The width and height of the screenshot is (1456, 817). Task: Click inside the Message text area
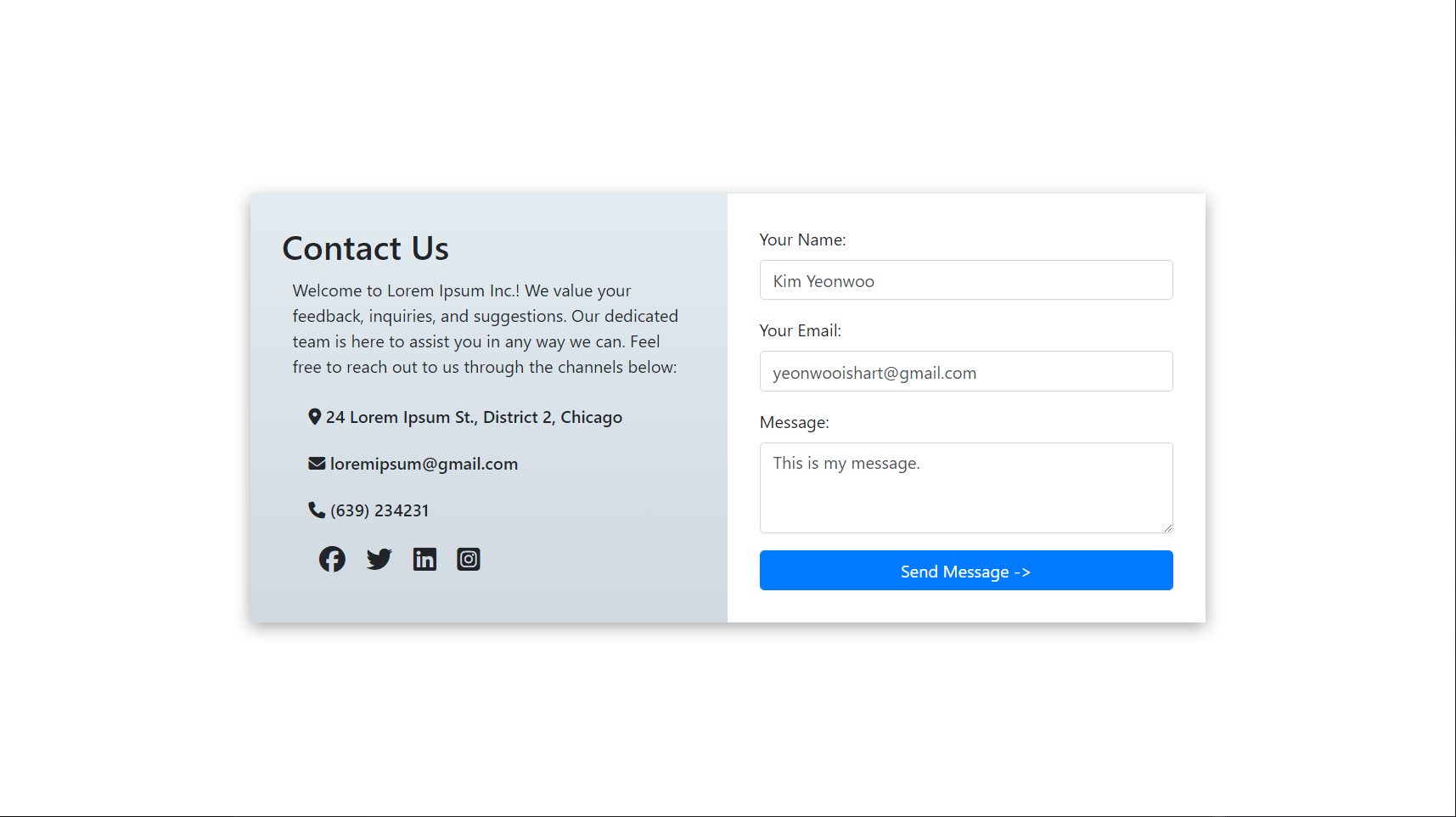click(966, 487)
